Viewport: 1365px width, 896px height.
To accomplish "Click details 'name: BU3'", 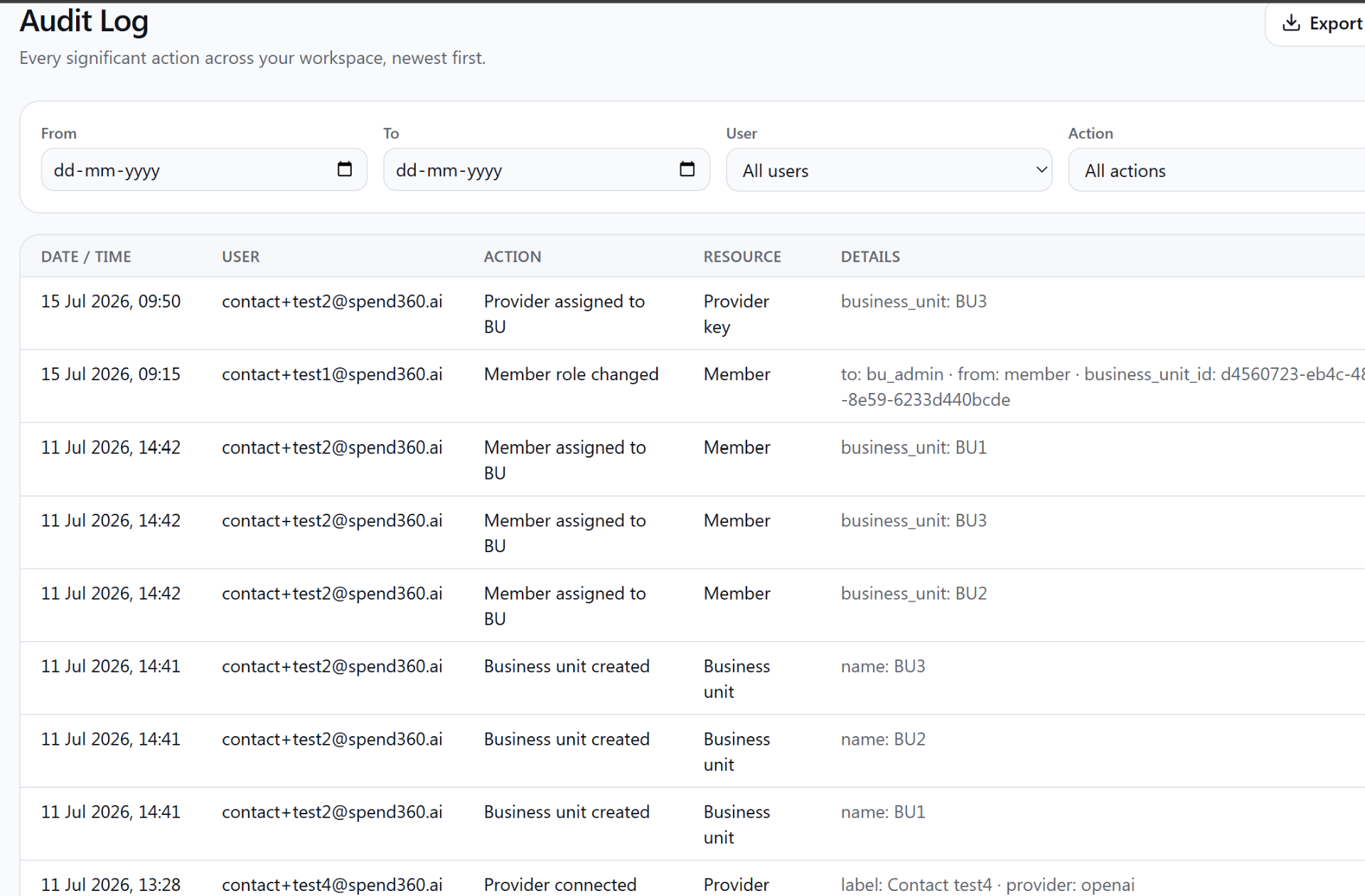I will pyautogui.click(x=883, y=666).
